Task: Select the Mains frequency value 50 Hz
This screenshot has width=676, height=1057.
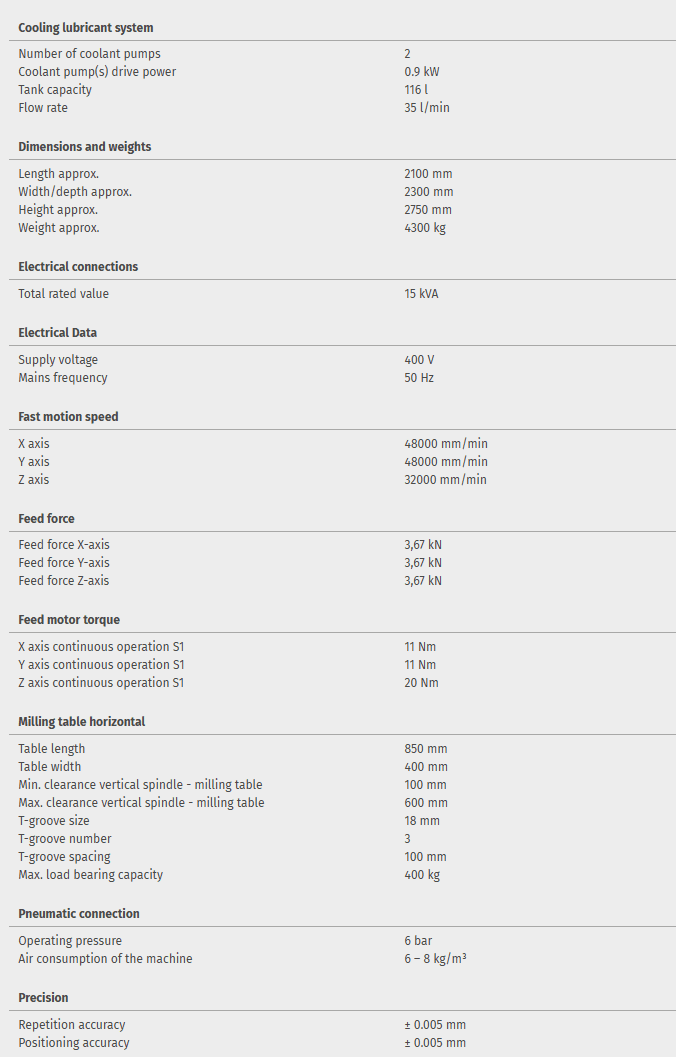Action: (x=419, y=378)
